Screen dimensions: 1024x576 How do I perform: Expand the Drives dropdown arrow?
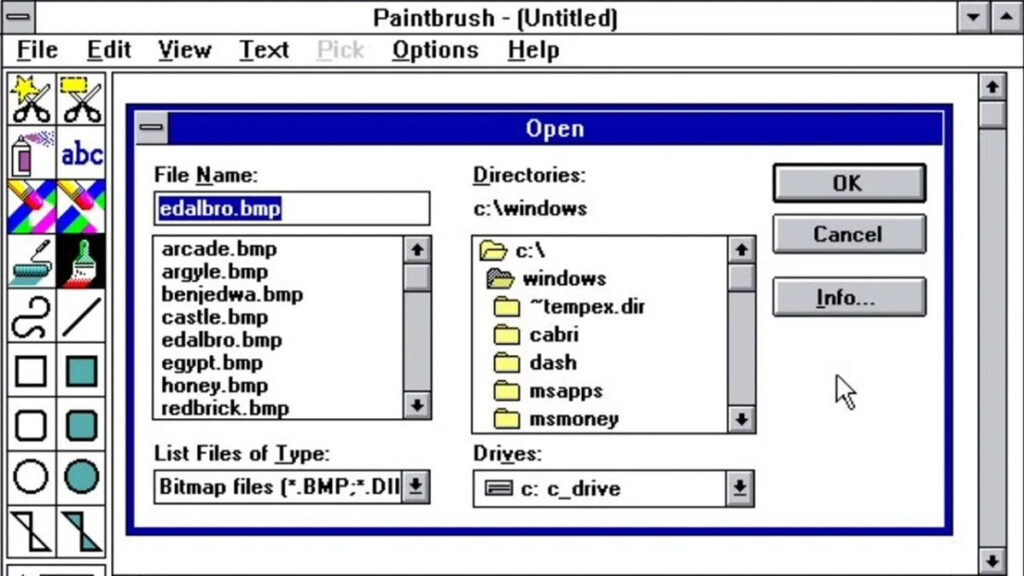coord(739,488)
